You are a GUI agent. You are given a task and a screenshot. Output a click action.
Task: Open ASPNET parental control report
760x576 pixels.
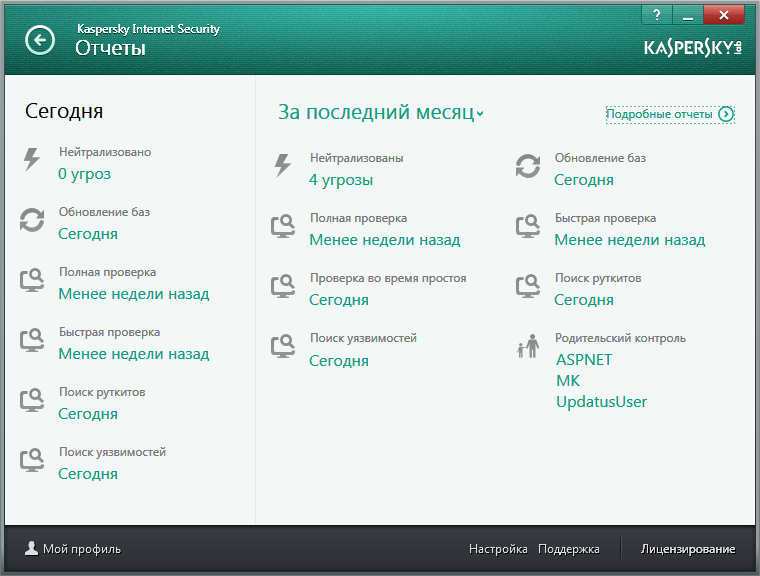(x=584, y=360)
